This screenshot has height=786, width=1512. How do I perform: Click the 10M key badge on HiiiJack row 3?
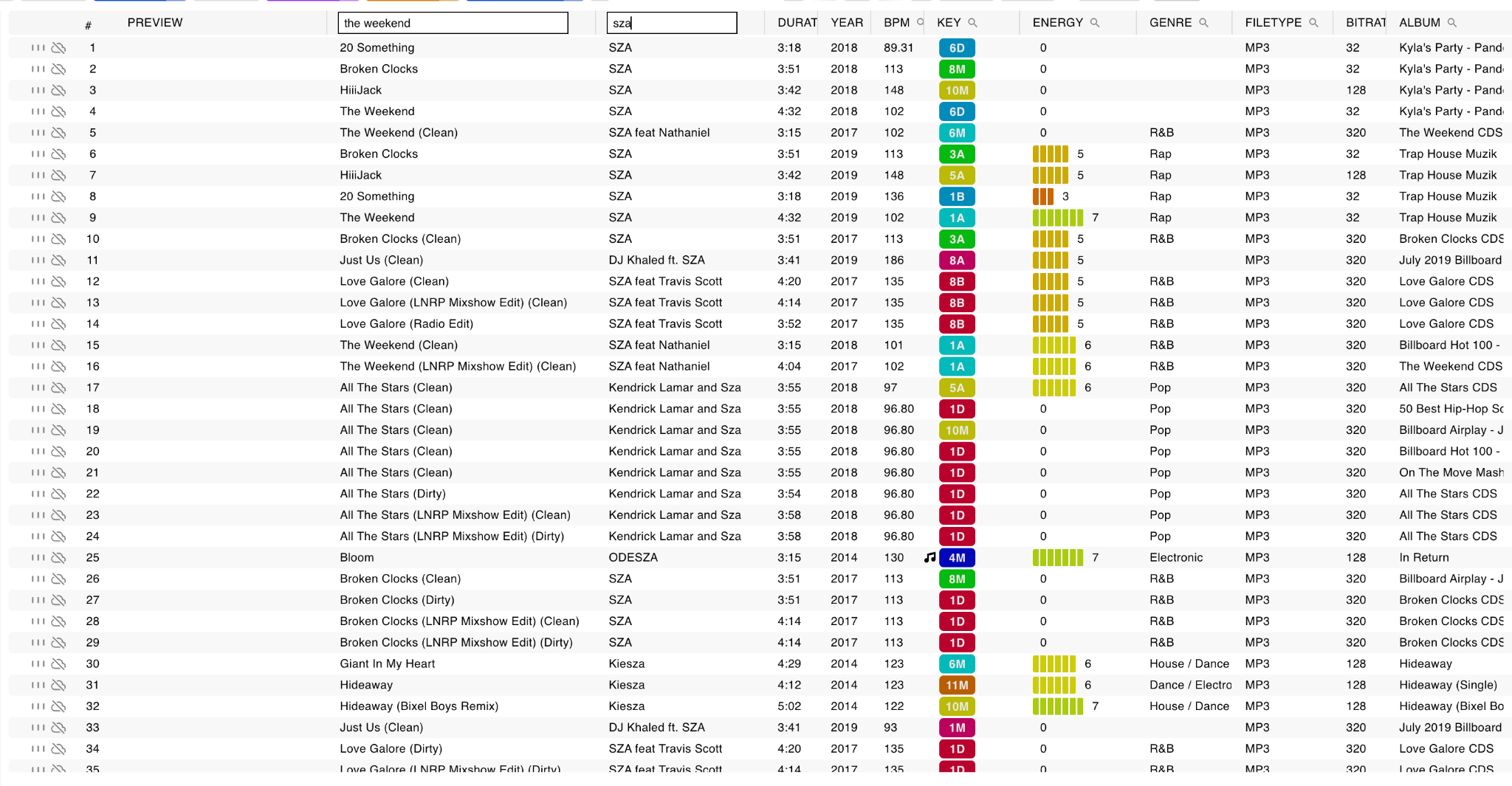coord(957,91)
